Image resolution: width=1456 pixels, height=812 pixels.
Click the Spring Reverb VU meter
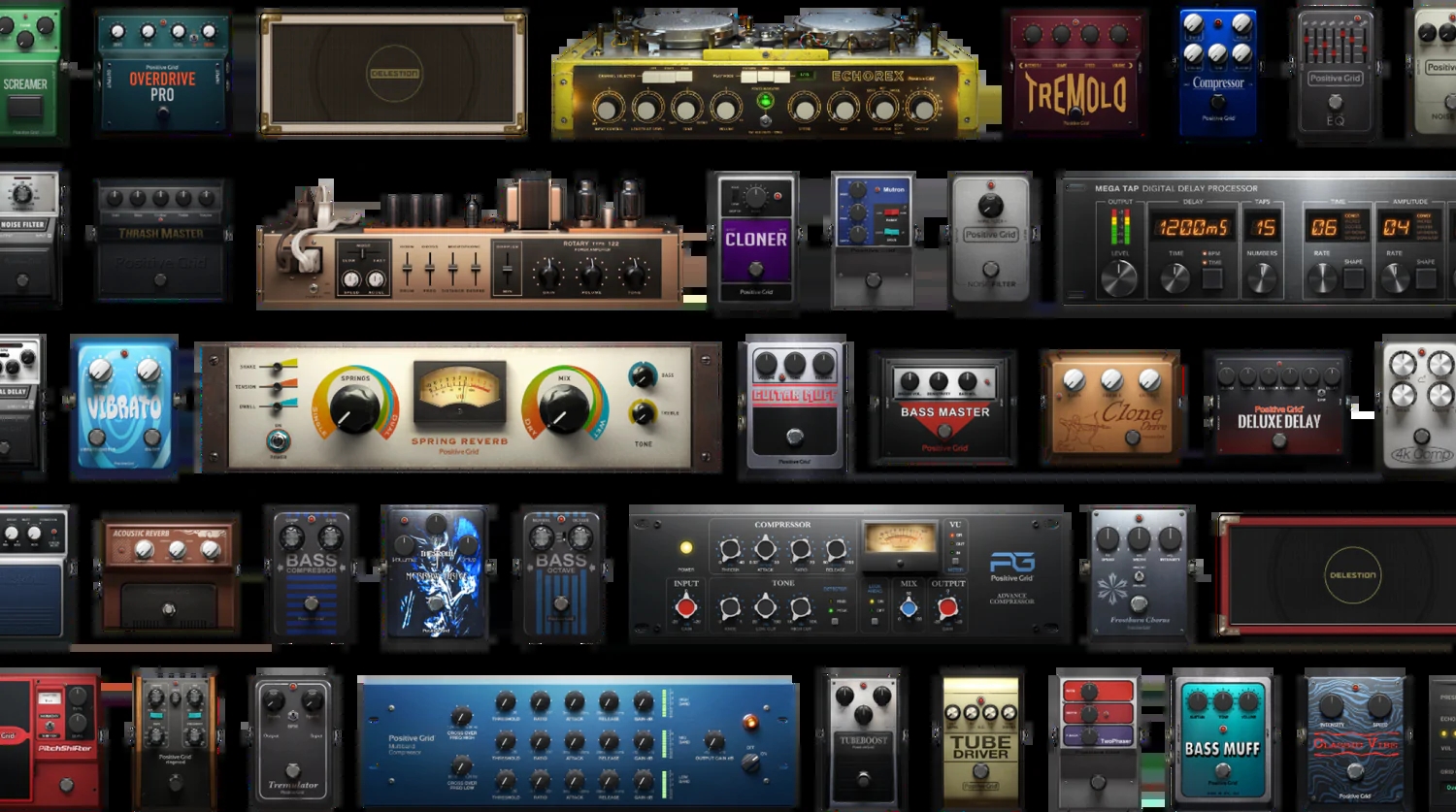point(459,393)
